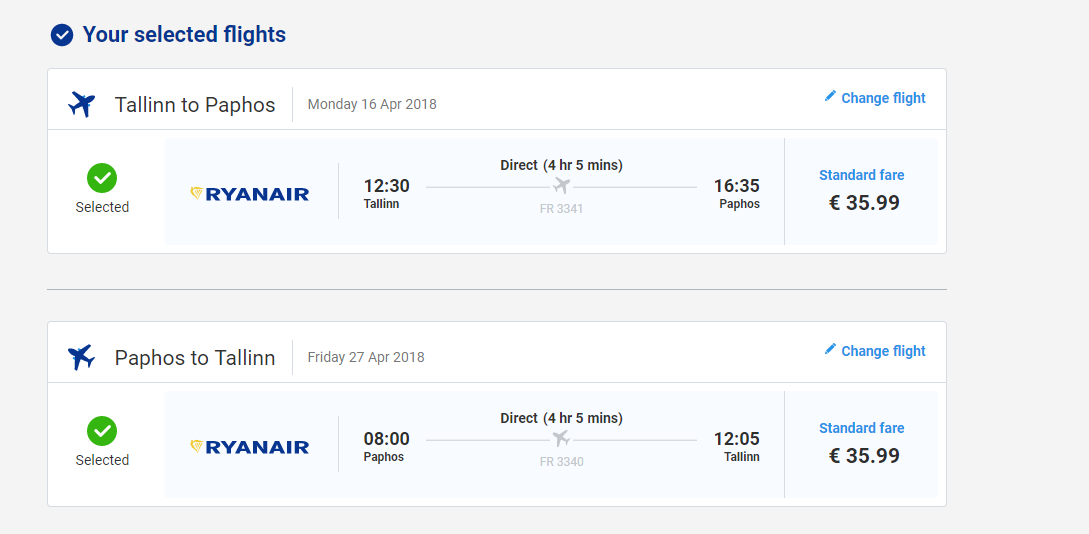
Task: Click the FR 3341 flight number
Action: 561,208
